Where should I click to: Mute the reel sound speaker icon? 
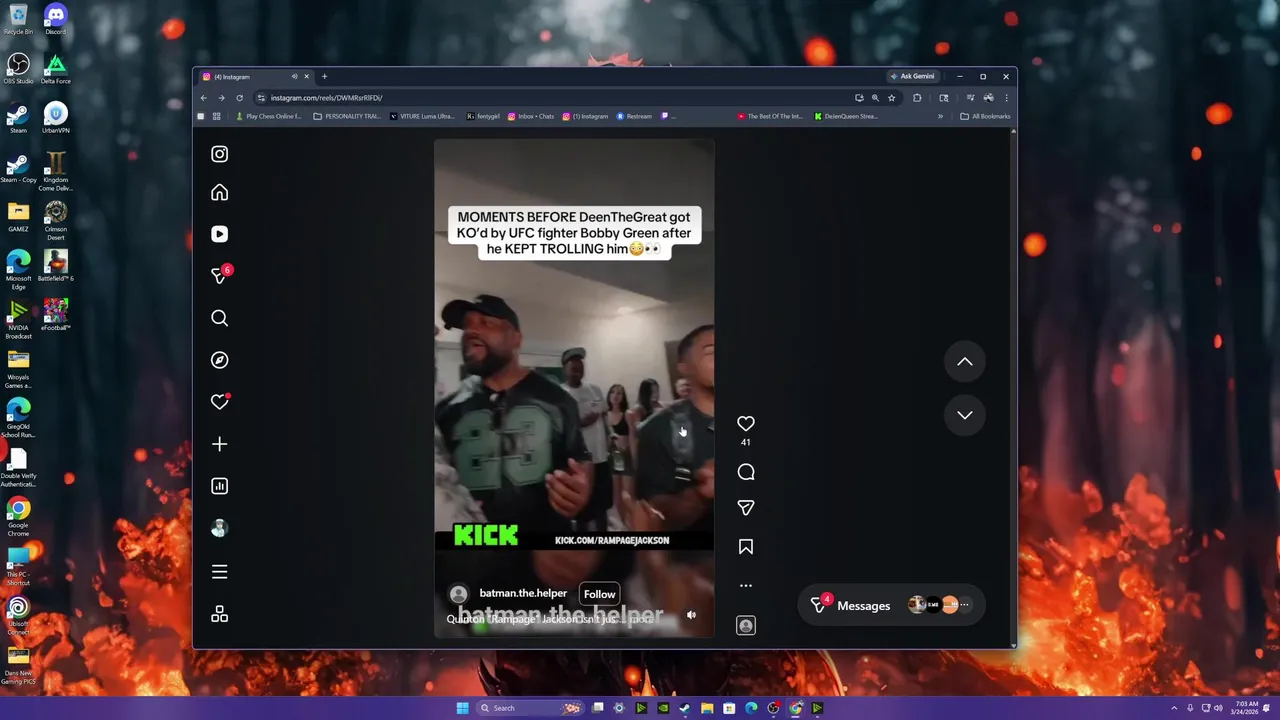[691, 616]
